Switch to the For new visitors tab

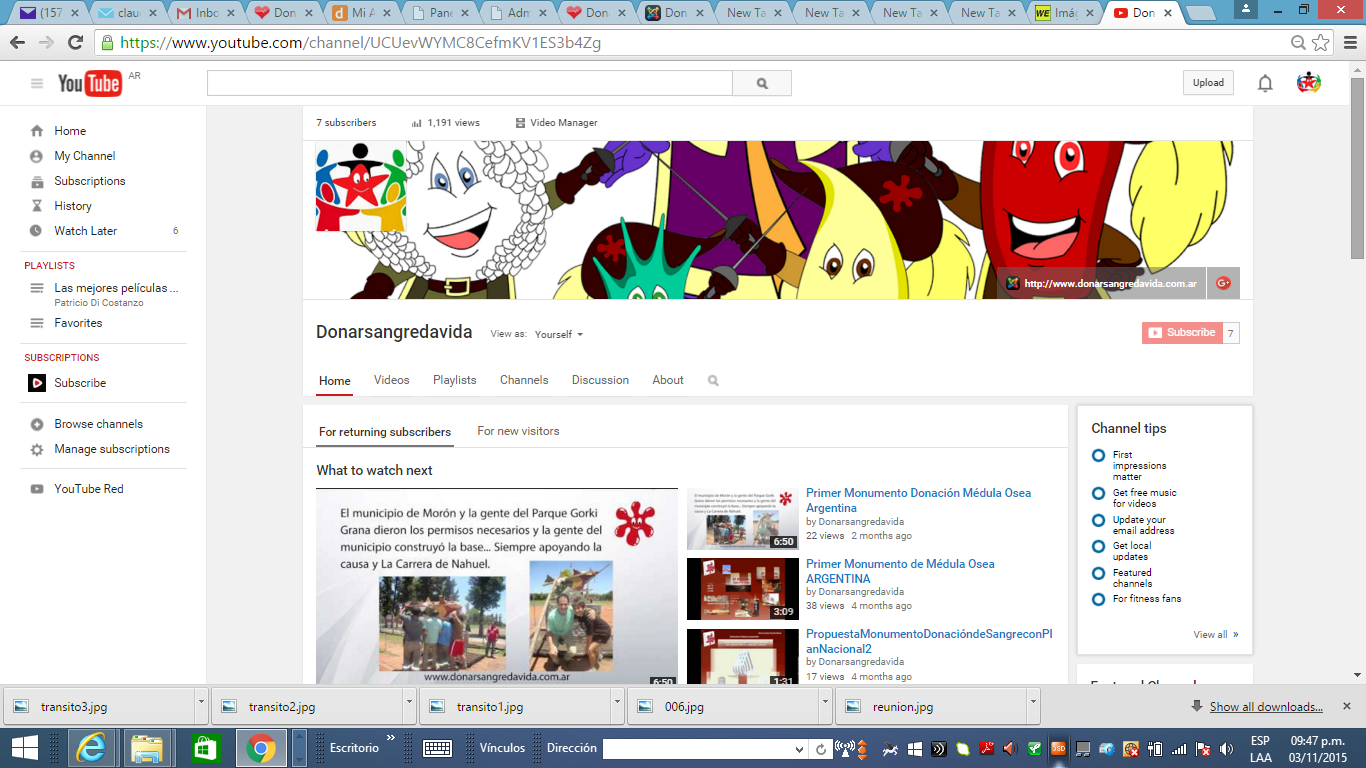pos(518,431)
